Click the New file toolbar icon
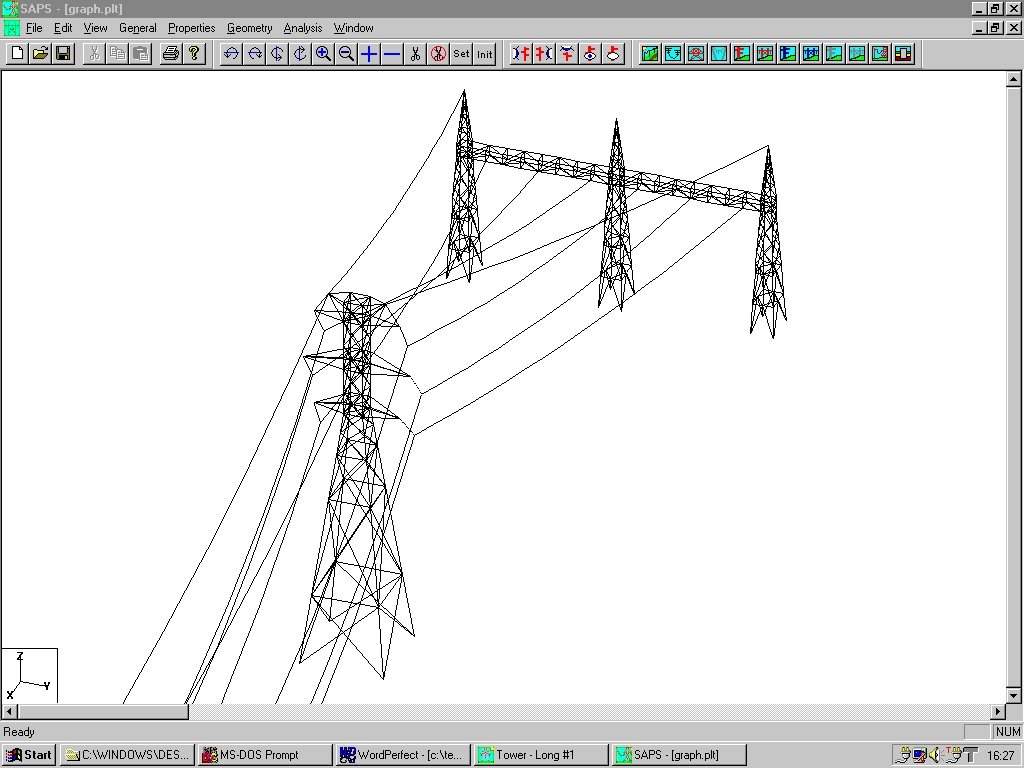The width and height of the screenshot is (1024, 768). click(x=17, y=54)
